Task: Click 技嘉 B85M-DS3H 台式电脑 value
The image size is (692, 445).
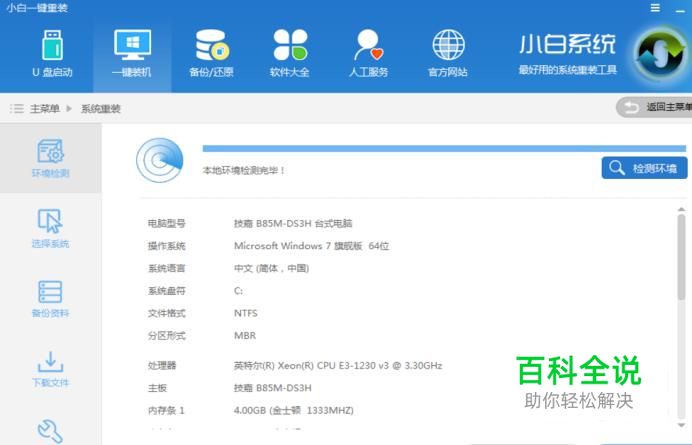Action: (293, 223)
